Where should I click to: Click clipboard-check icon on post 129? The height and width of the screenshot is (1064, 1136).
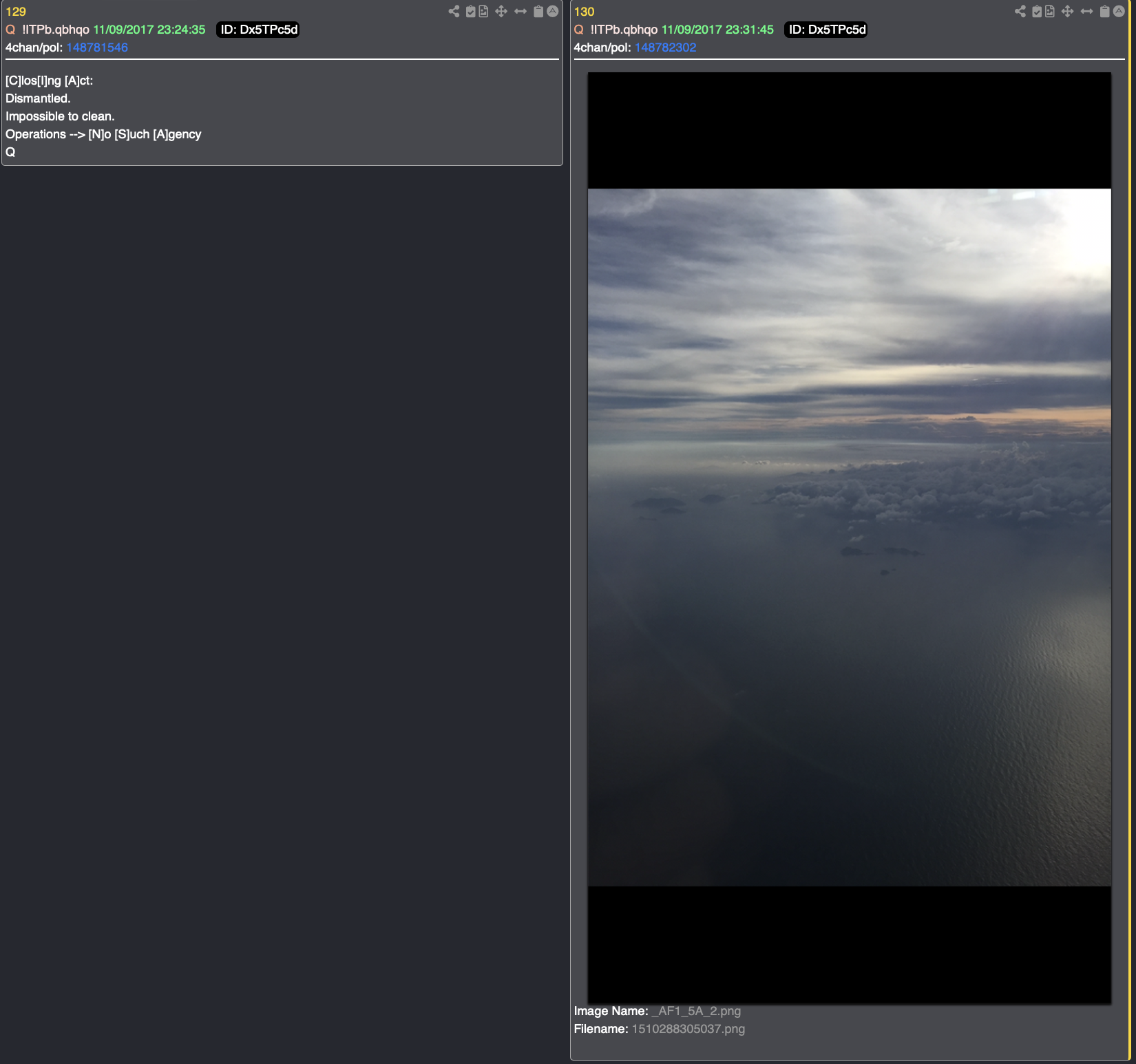(x=471, y=11)
